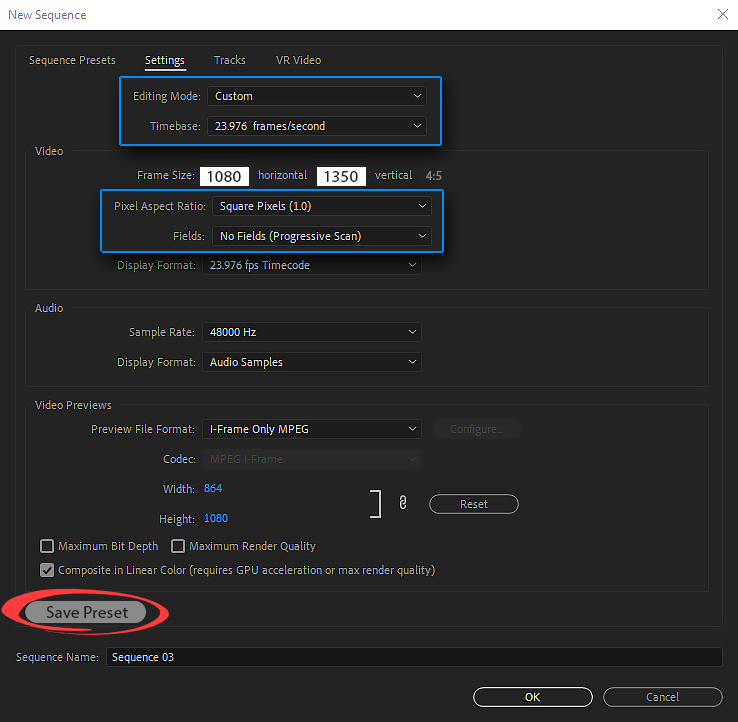738x722 pixels.
Task: Open the Editing Mode dropdown
Action: coord(317,96)
